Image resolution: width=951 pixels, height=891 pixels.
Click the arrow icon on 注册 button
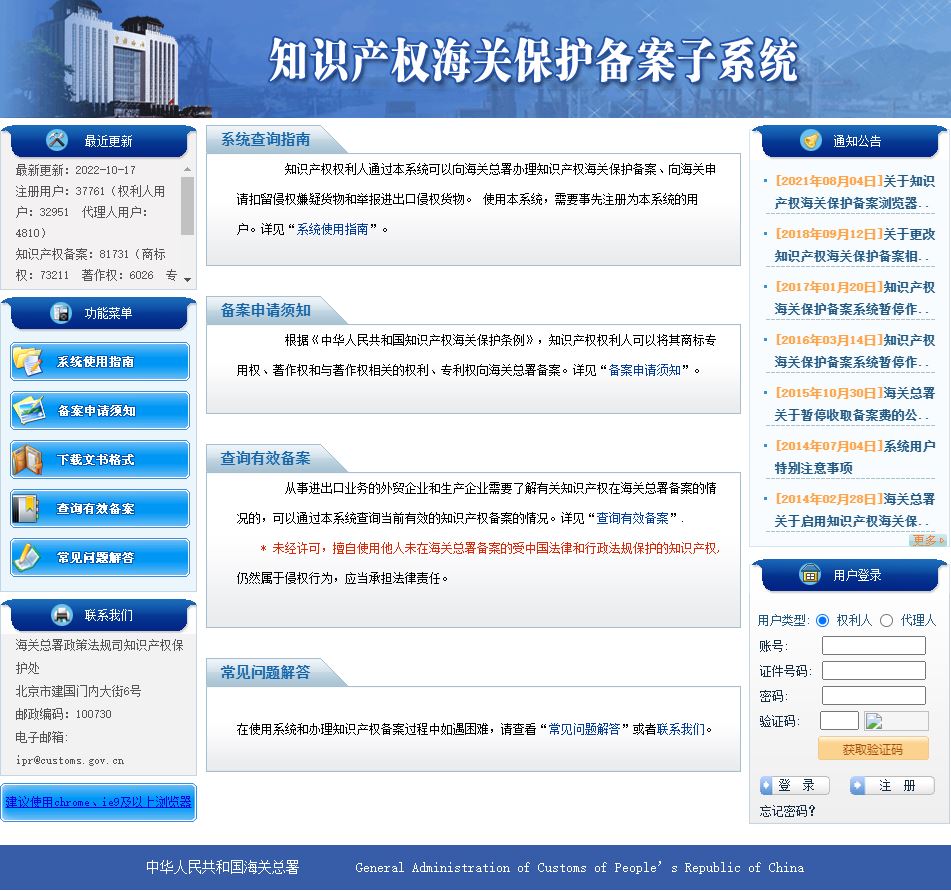pyautogui.click(x=857, y=785)
